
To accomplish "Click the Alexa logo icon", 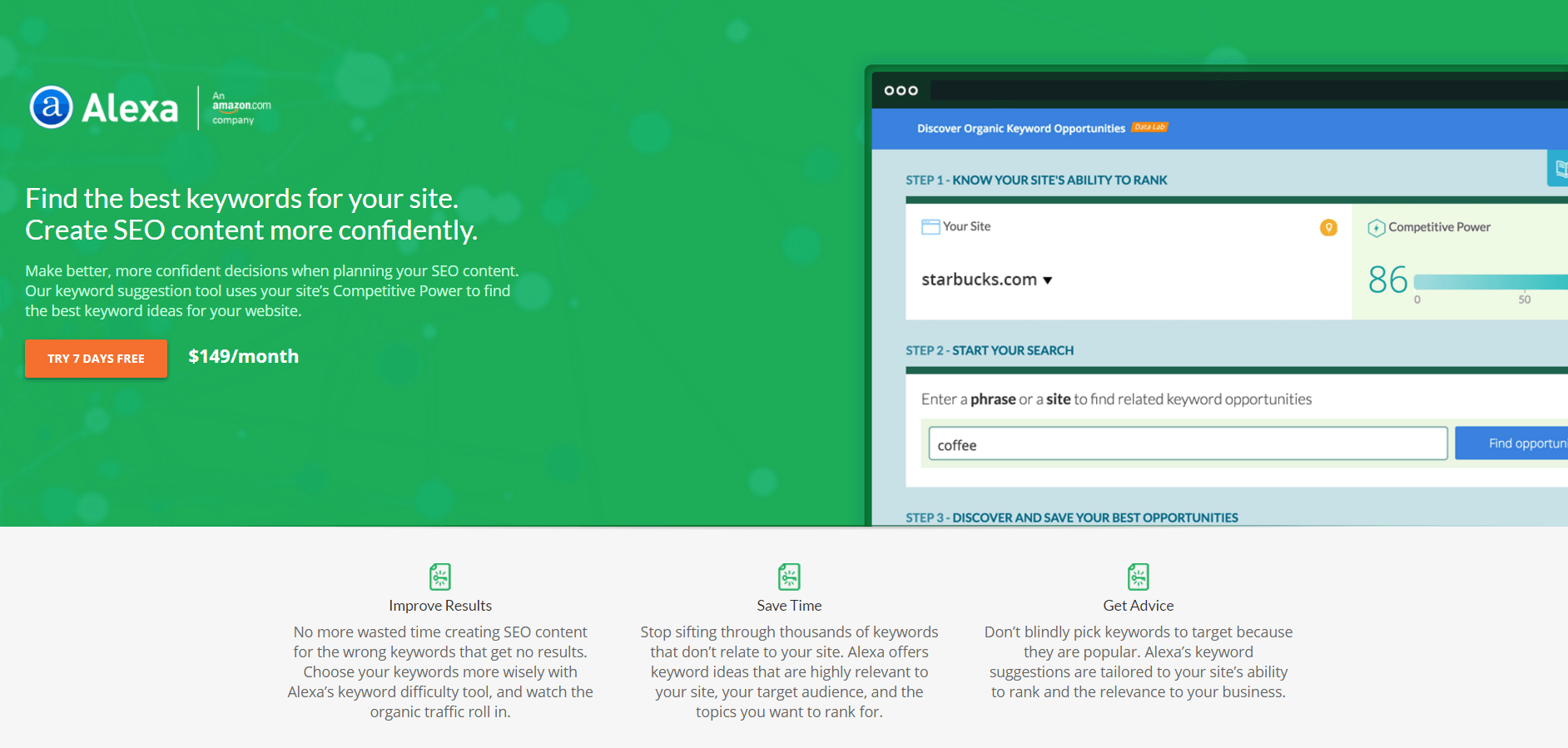I will click(x=52, y=107).
